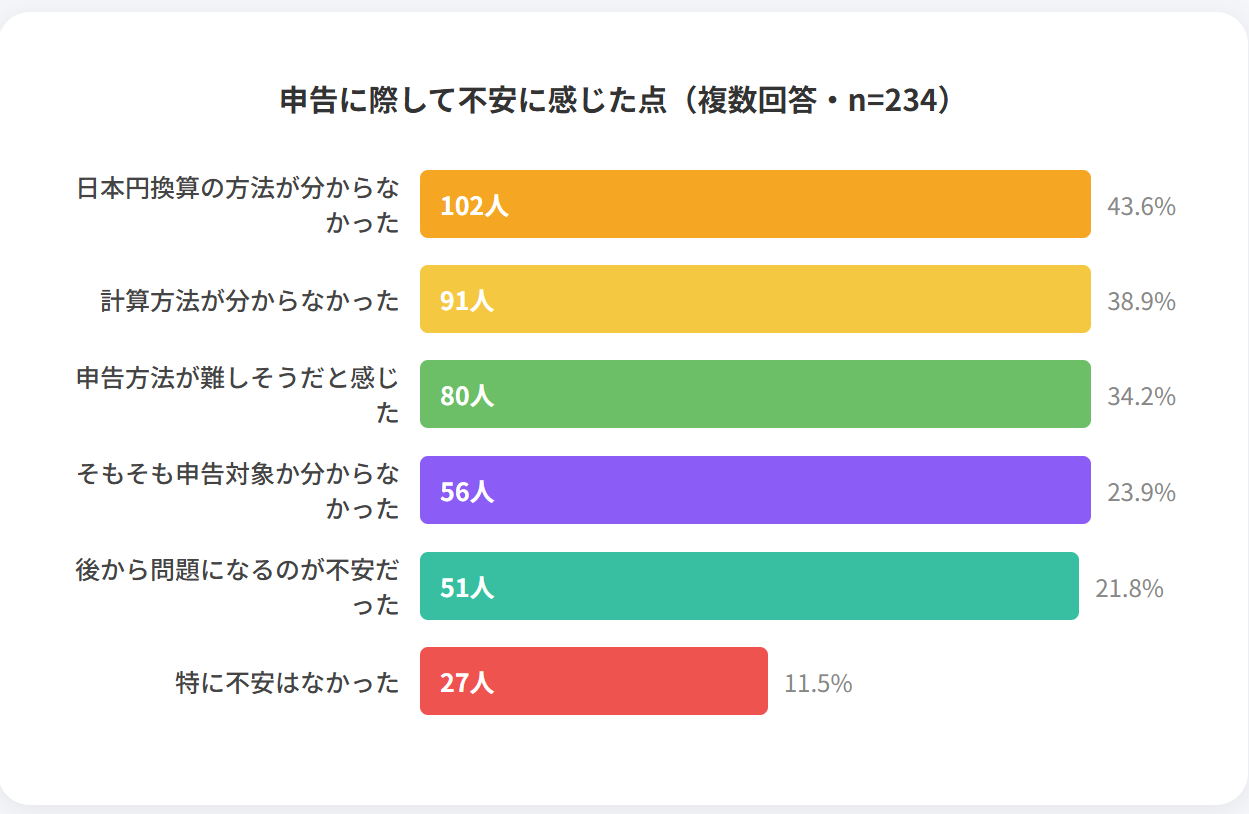
Task: Select the 後から問題になるのが不安だった label
Action: point(238,587)
